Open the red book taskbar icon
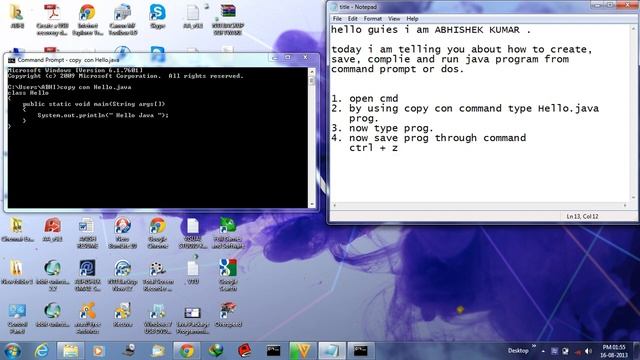 pyautogui.click(x=244, y=350)
